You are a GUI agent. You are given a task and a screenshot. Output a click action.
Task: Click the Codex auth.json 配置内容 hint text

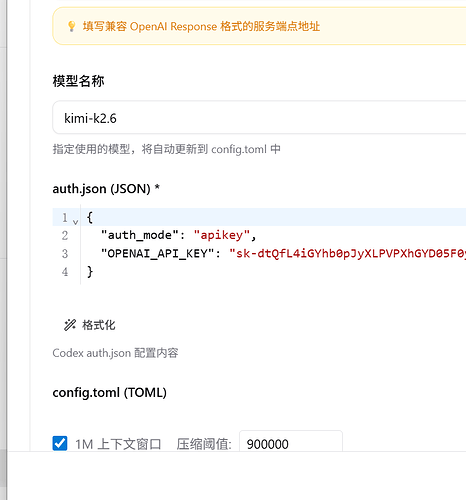(x=115, y=353)
